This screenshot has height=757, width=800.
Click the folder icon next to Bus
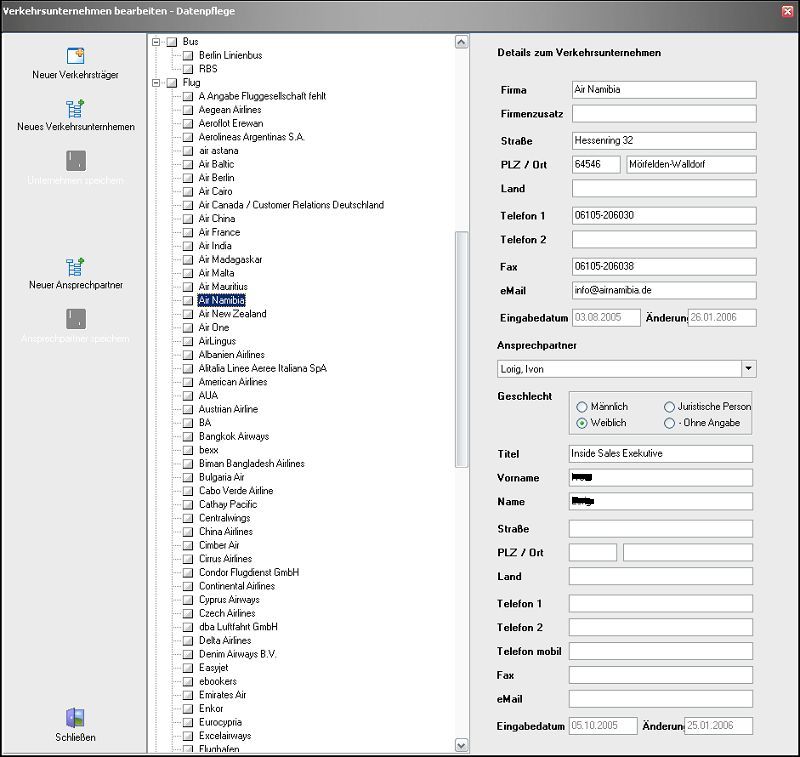tap(172, 42)
